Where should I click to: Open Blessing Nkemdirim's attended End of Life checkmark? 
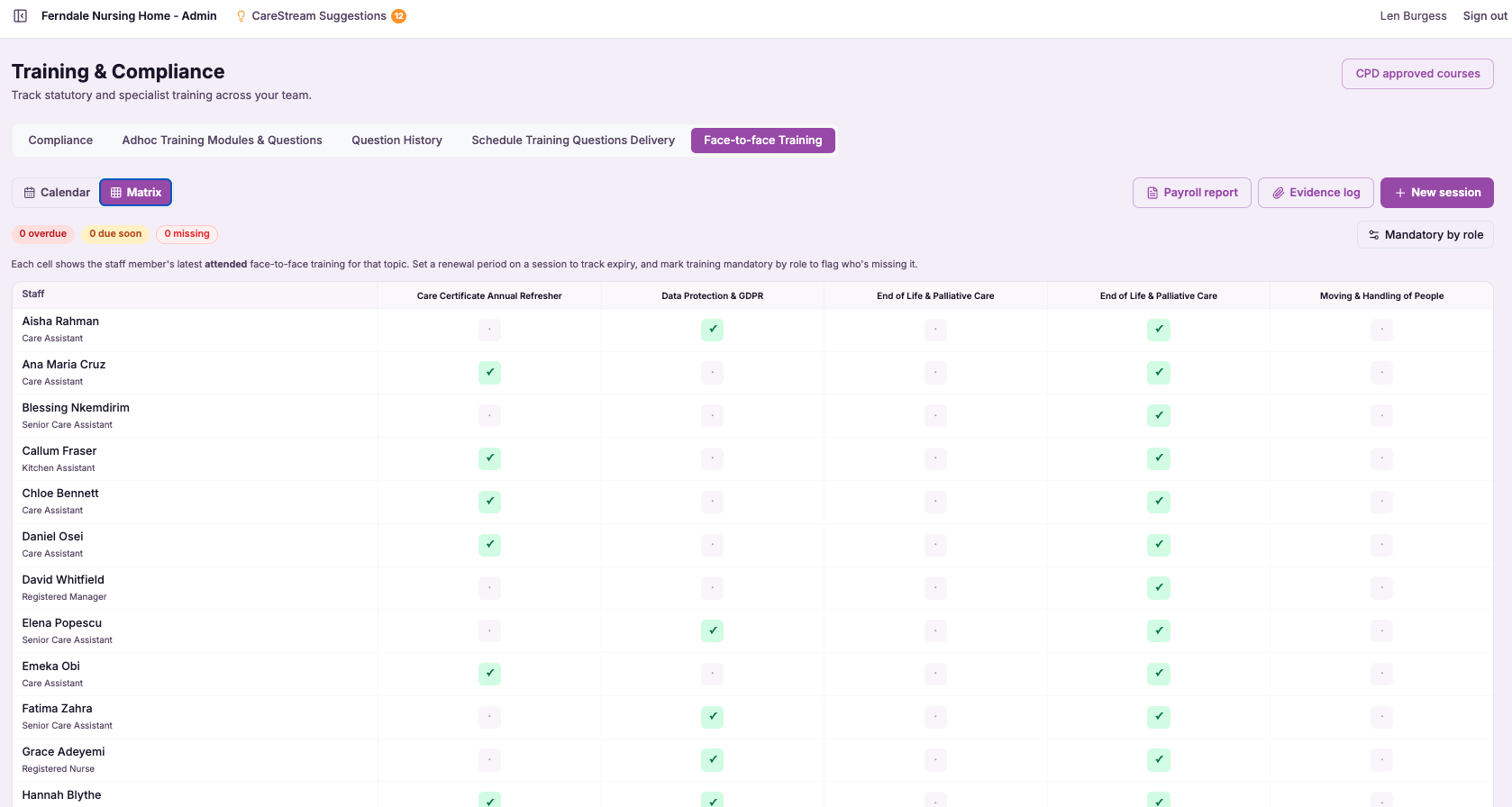(1159, 416)
